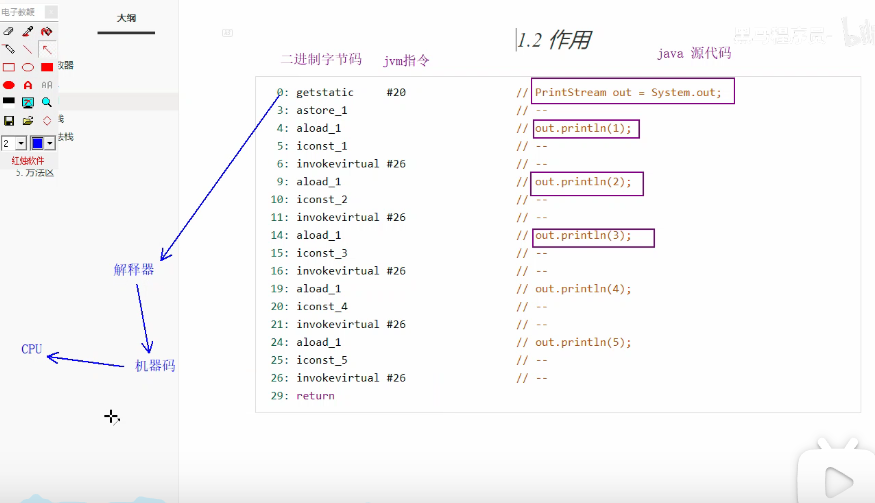
Task: Choose the red clear-all annotations icon
Action: tap(46, 31)
